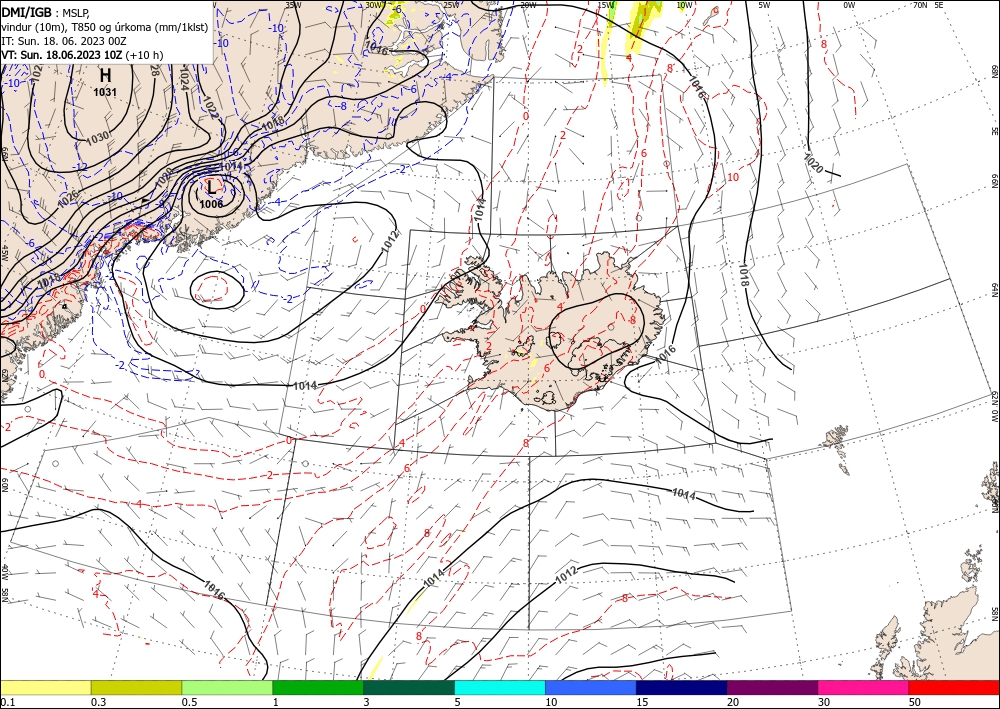The image size is (1000, 709).
Task: Click the 1022 isobar label
Action: (210, 106)
